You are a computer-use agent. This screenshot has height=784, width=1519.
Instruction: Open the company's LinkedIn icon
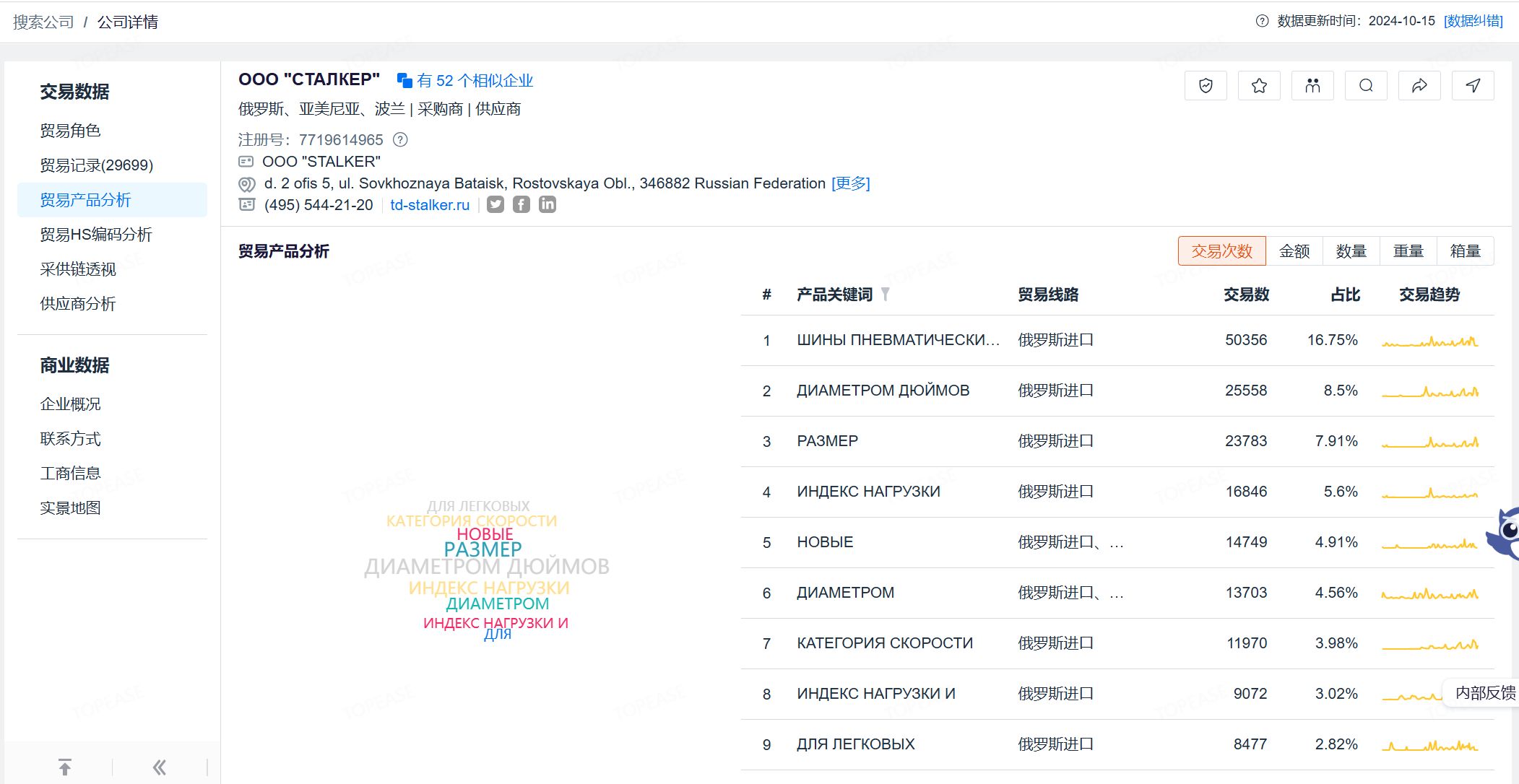(x=547, y=204)
